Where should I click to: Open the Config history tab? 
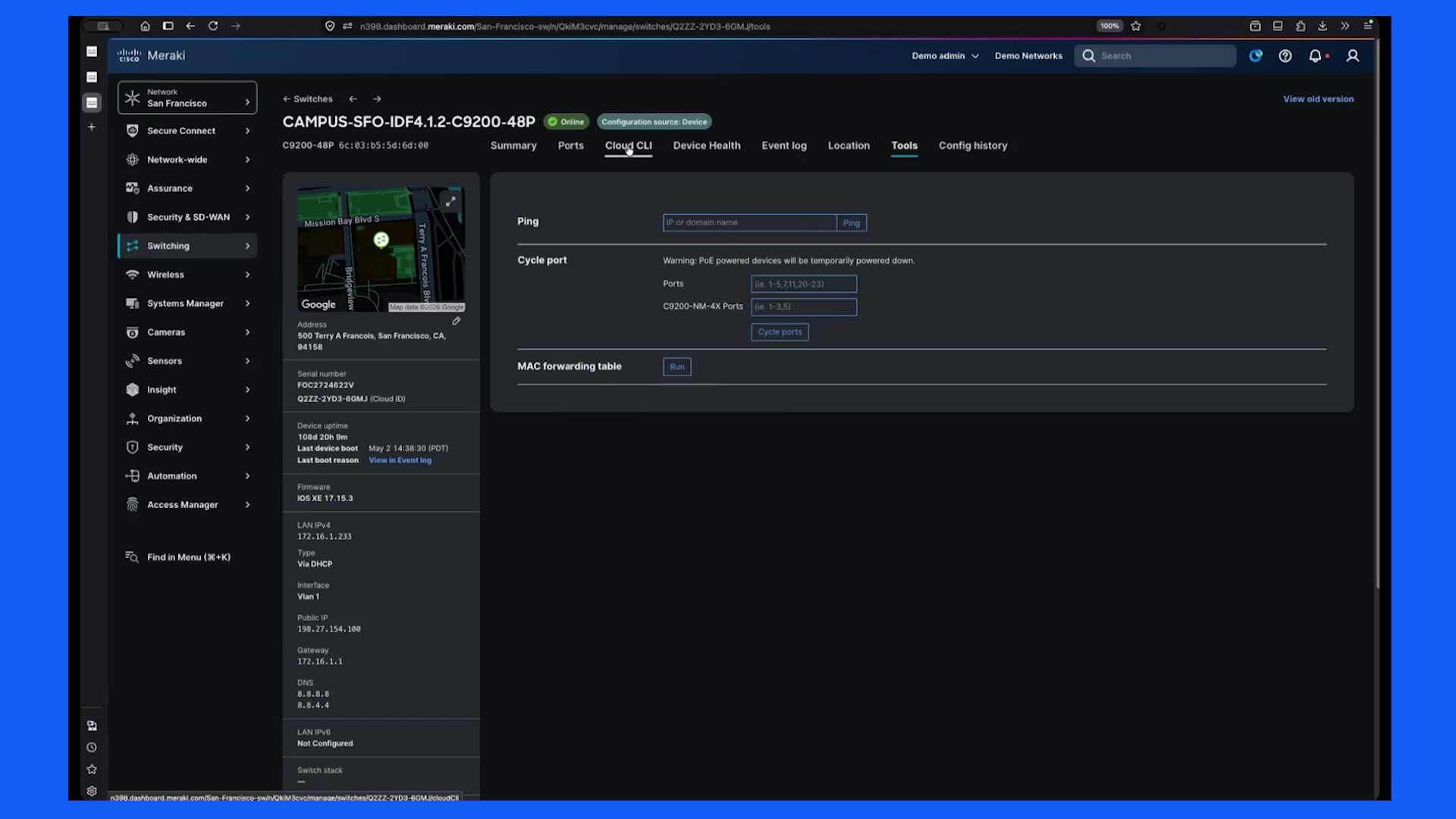[x=973, y=146]
